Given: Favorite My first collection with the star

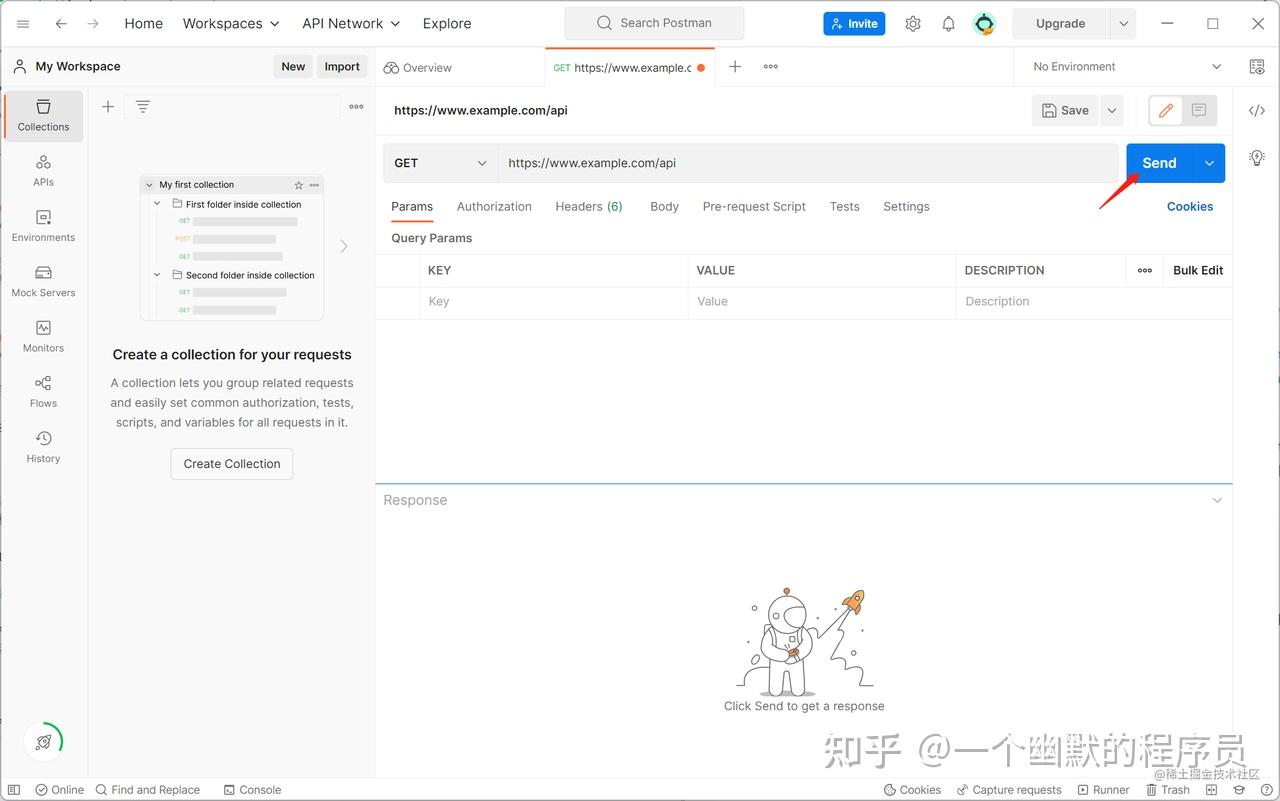Looking at the screenshot, I should tap(298, 185).
